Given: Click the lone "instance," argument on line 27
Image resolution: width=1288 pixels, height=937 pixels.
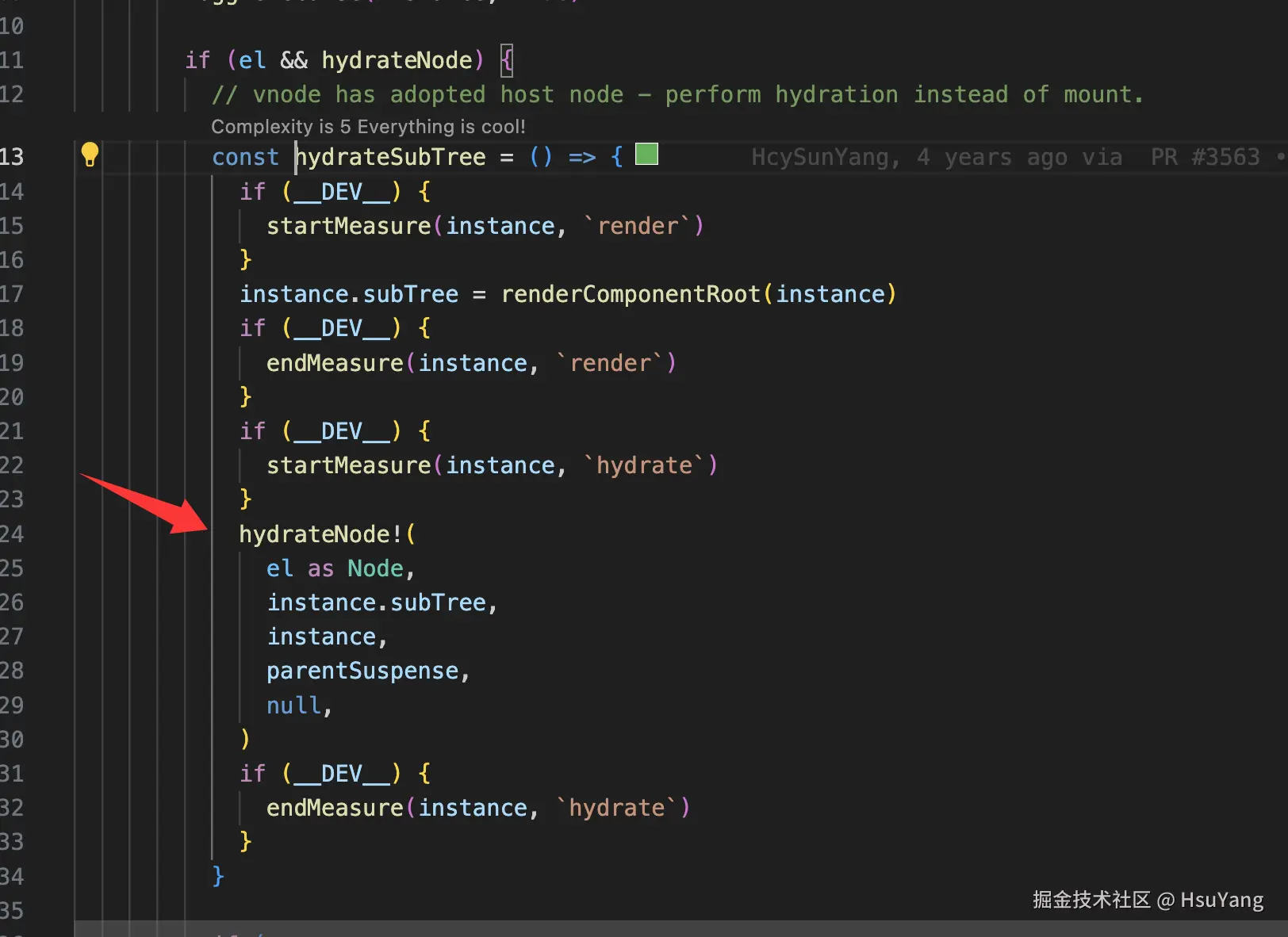Looking at the screenshot, I should (x=327, y=637).
